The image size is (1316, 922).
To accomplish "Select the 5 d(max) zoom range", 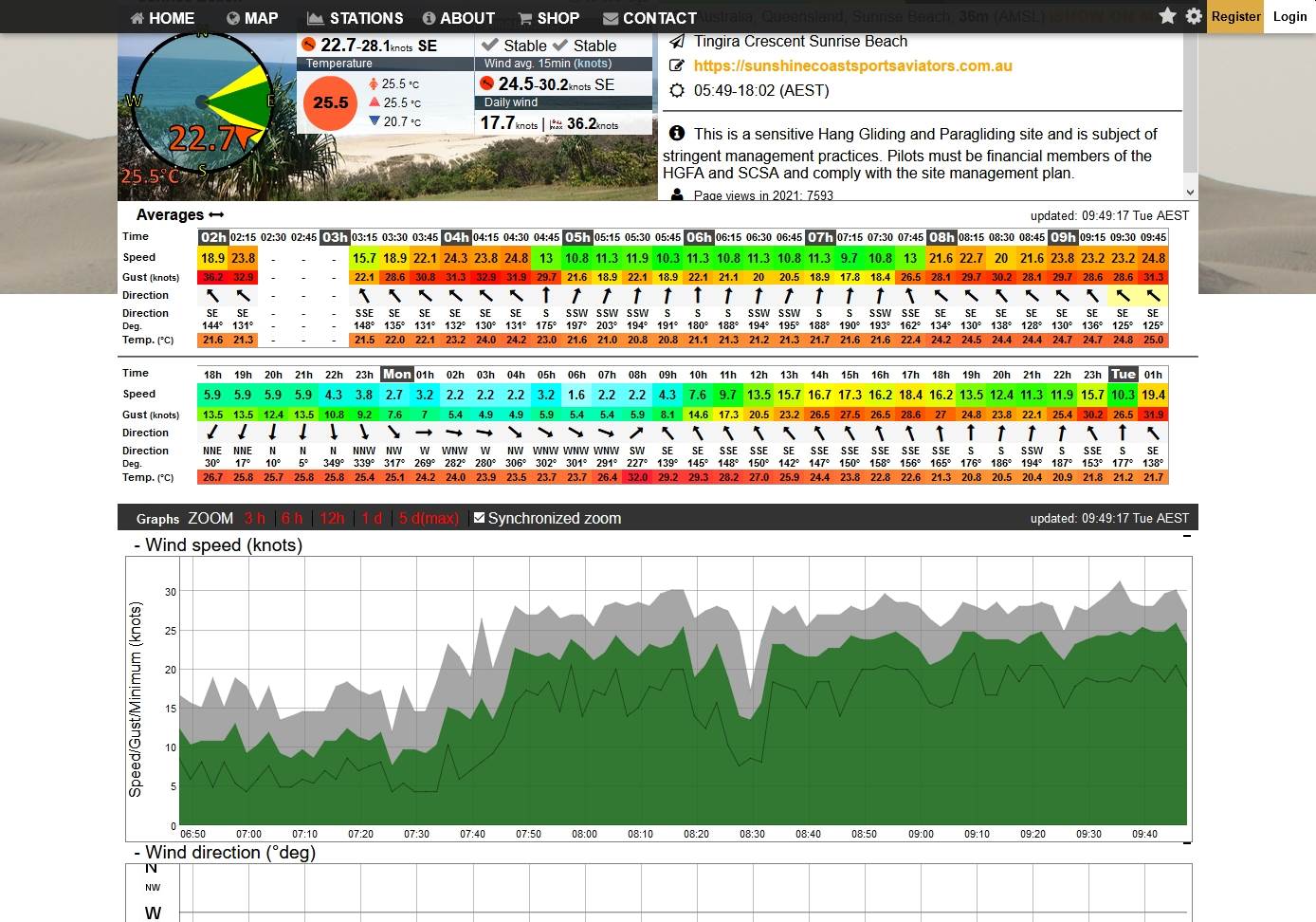I will (429, 519).
